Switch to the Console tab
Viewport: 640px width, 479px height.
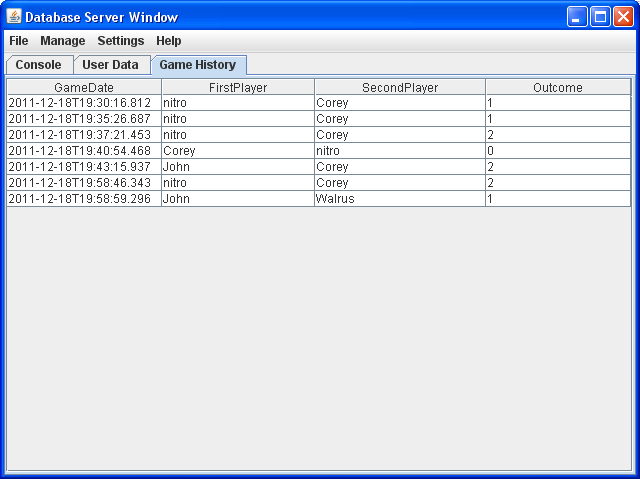pos(39,65)
